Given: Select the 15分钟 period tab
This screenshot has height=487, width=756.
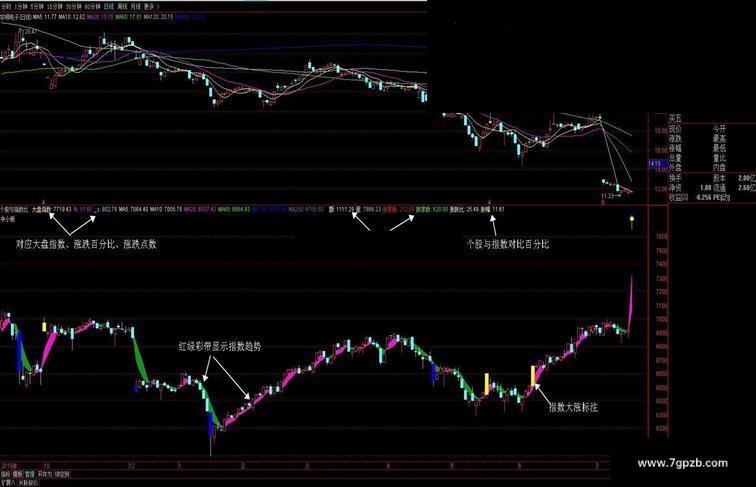Looking at the screenshot, I should tap(55, 7).
